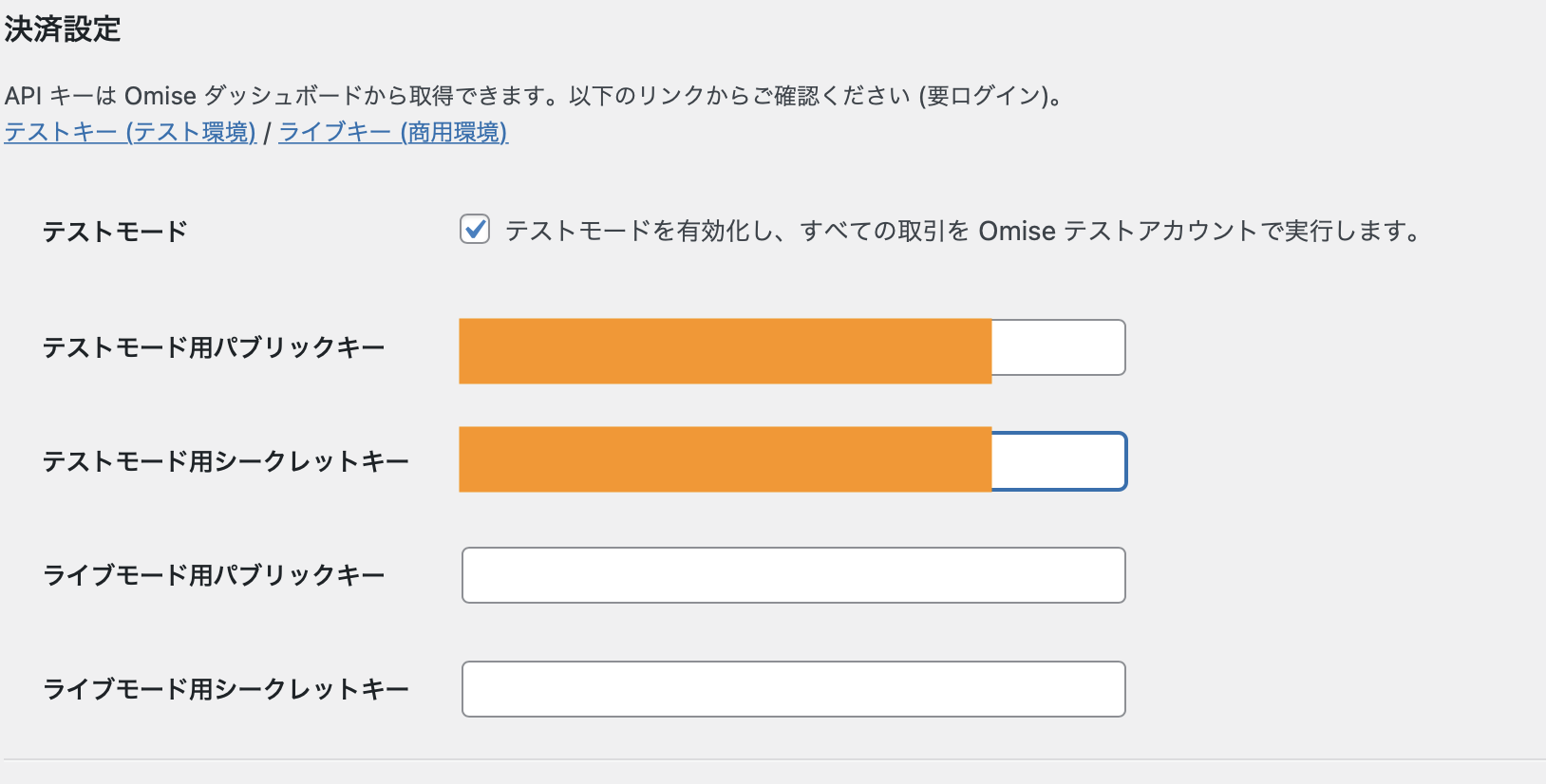
Task: Click the 決済設定 section heading
Action: click(63, 29)
